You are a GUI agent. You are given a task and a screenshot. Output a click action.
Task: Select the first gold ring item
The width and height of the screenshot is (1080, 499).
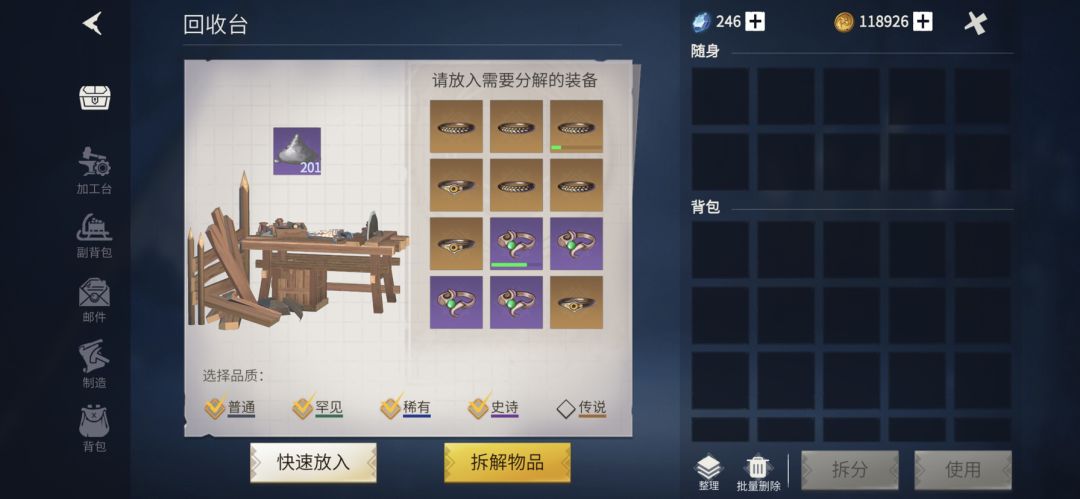[x=456, y=126]
